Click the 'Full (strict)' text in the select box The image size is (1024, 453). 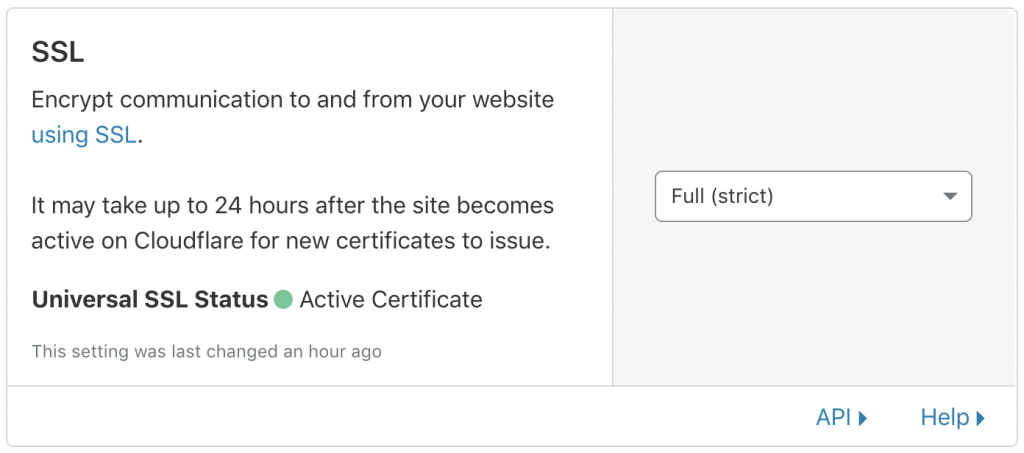(722, 196)
